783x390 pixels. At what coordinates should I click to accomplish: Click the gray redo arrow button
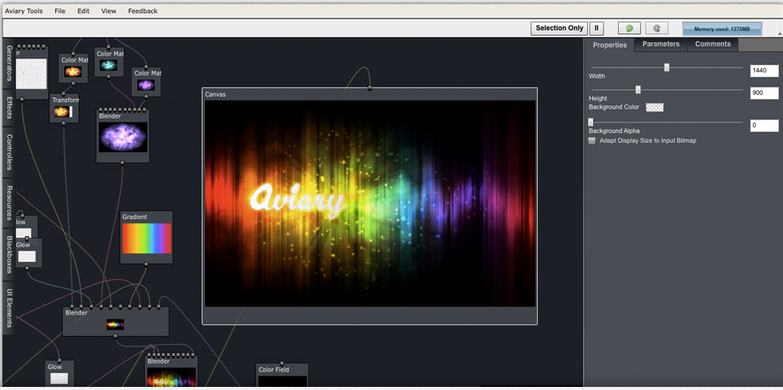[x=656, y=28]
